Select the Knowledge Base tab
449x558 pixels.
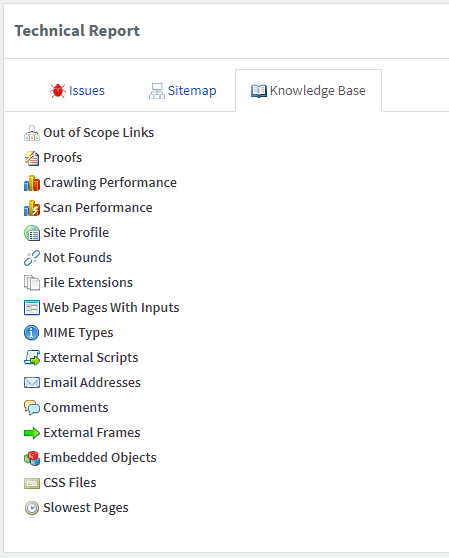308,91
